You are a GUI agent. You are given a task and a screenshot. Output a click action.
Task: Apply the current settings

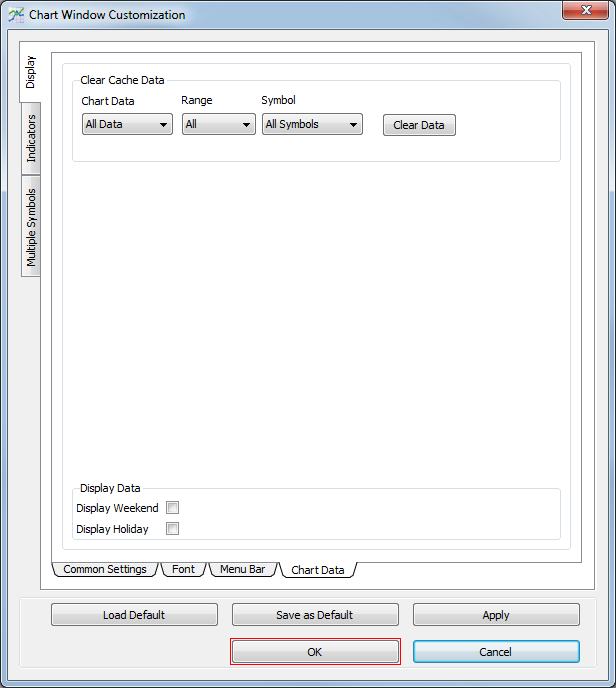(x=496, y=615)
